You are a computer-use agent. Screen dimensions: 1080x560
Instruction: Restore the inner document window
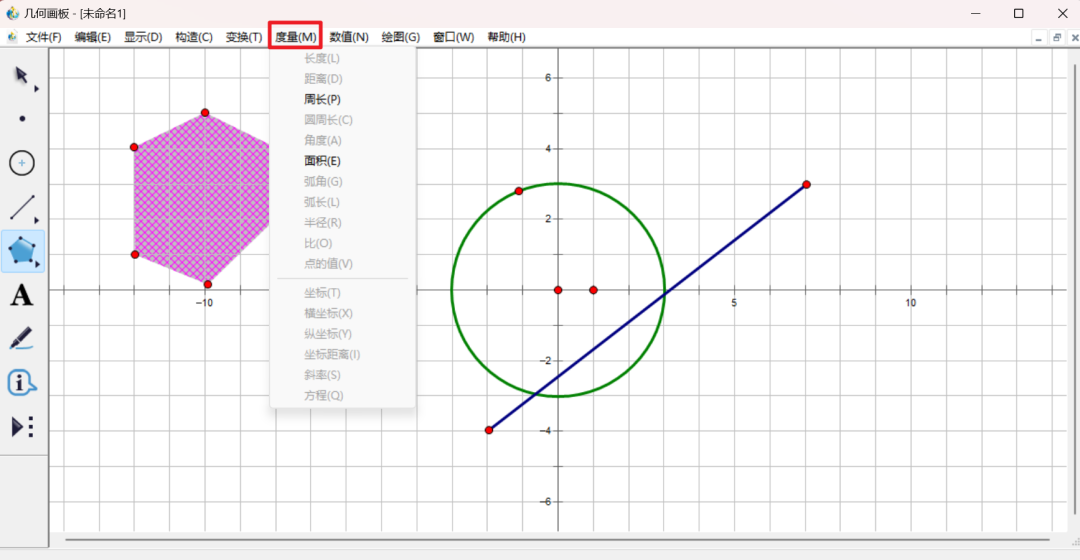[x=1057, y=39]
